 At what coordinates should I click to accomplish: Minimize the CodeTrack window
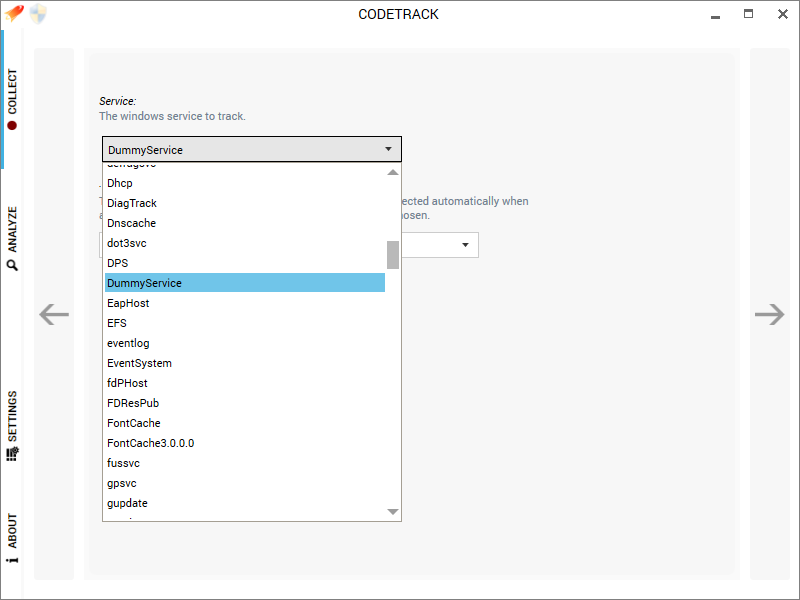click(x=715, y=15)
